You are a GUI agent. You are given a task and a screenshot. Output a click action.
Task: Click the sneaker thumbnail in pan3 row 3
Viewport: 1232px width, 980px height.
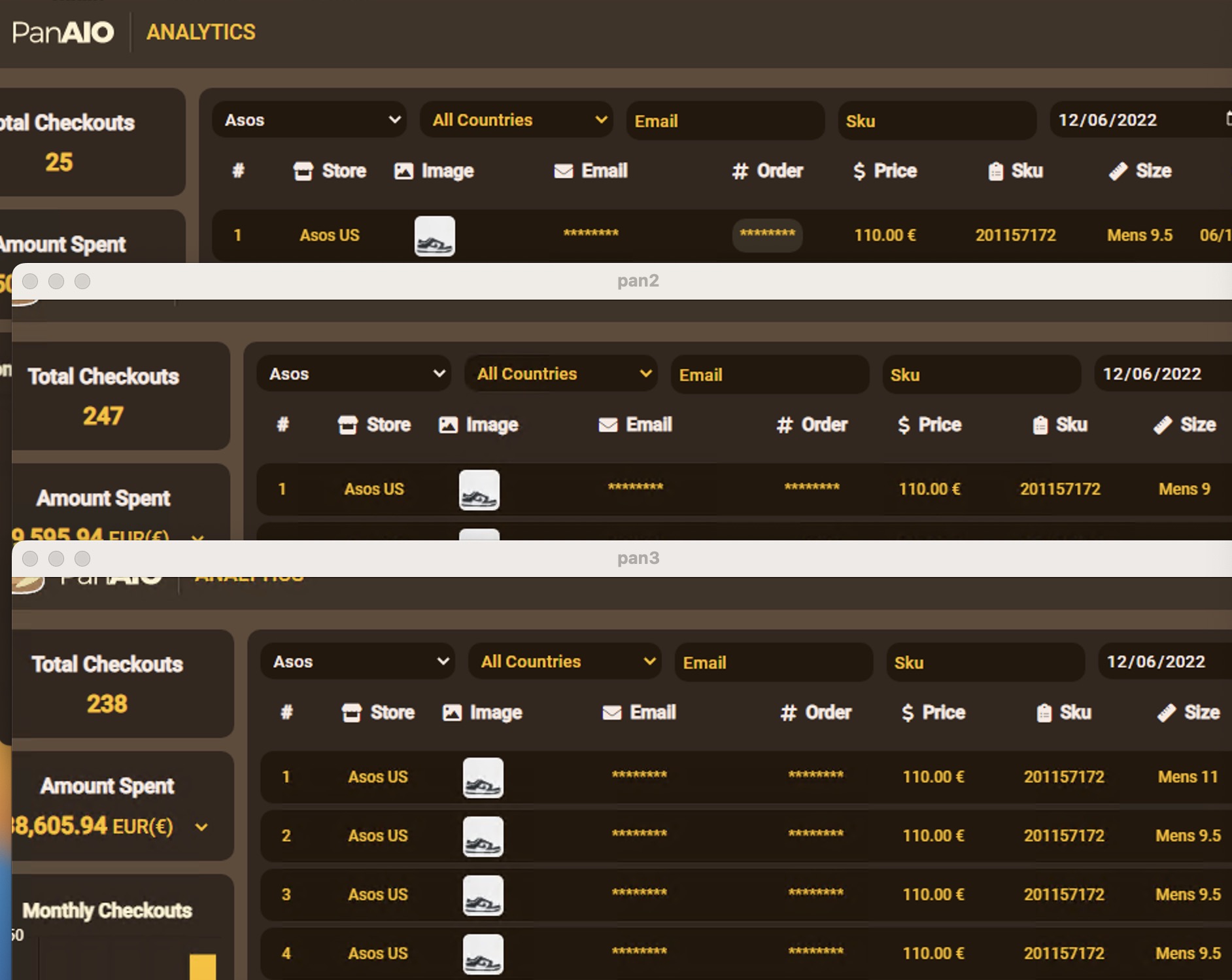tap(483, 896)
